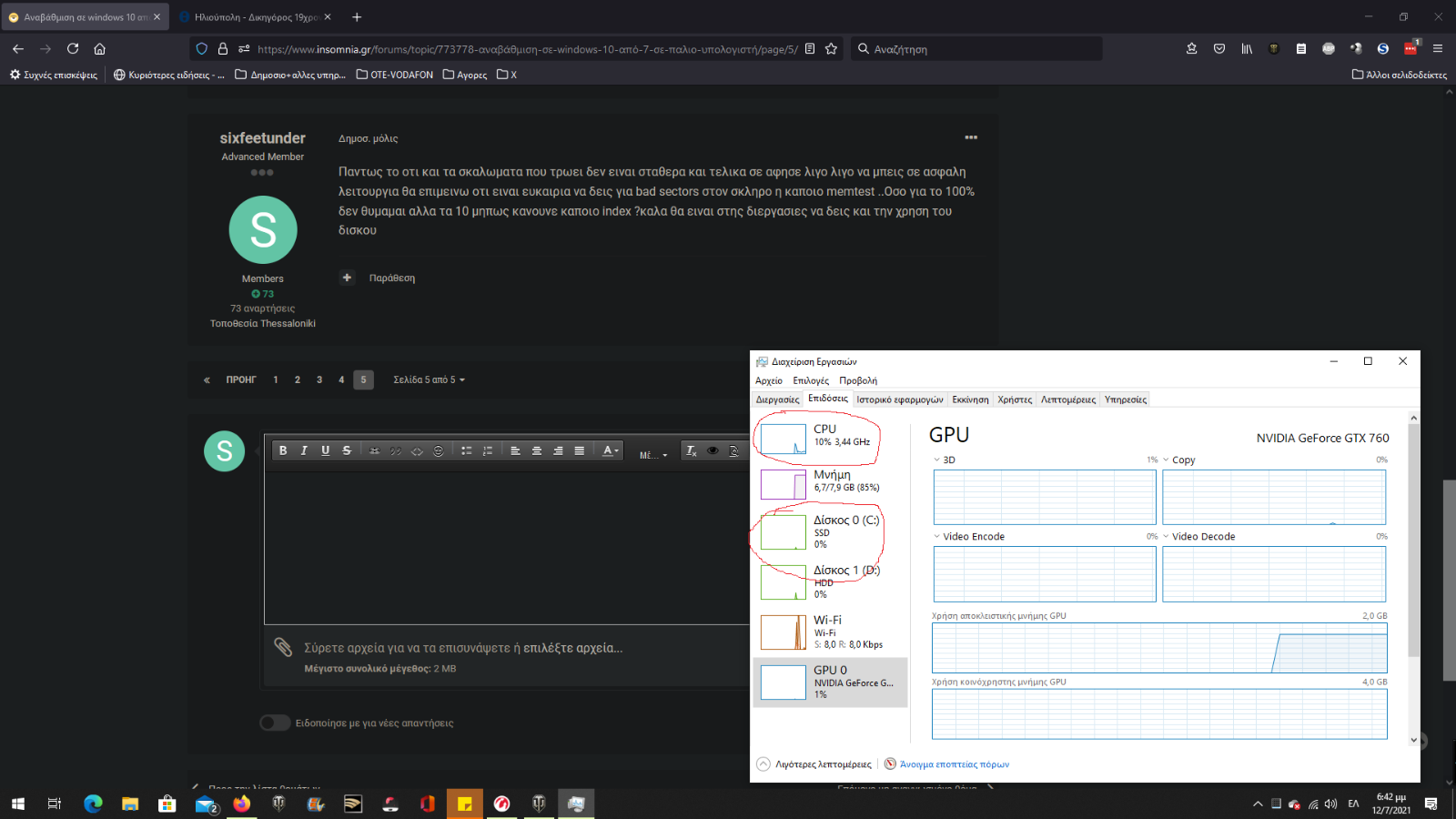Go to page 1 of the topic
1456x819 pixels.
click(276, 379)
